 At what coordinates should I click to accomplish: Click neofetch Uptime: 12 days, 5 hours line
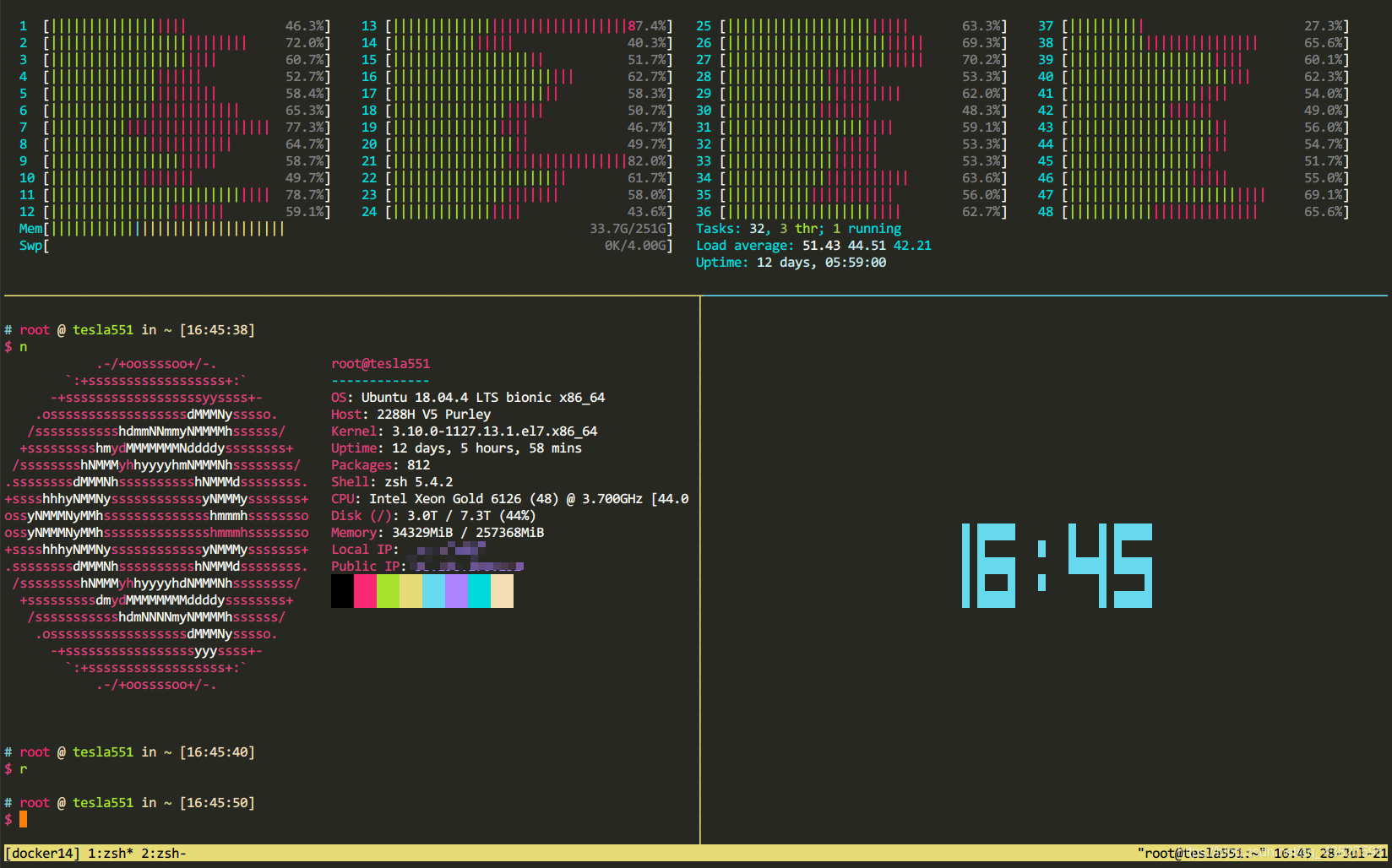[456, 448]
